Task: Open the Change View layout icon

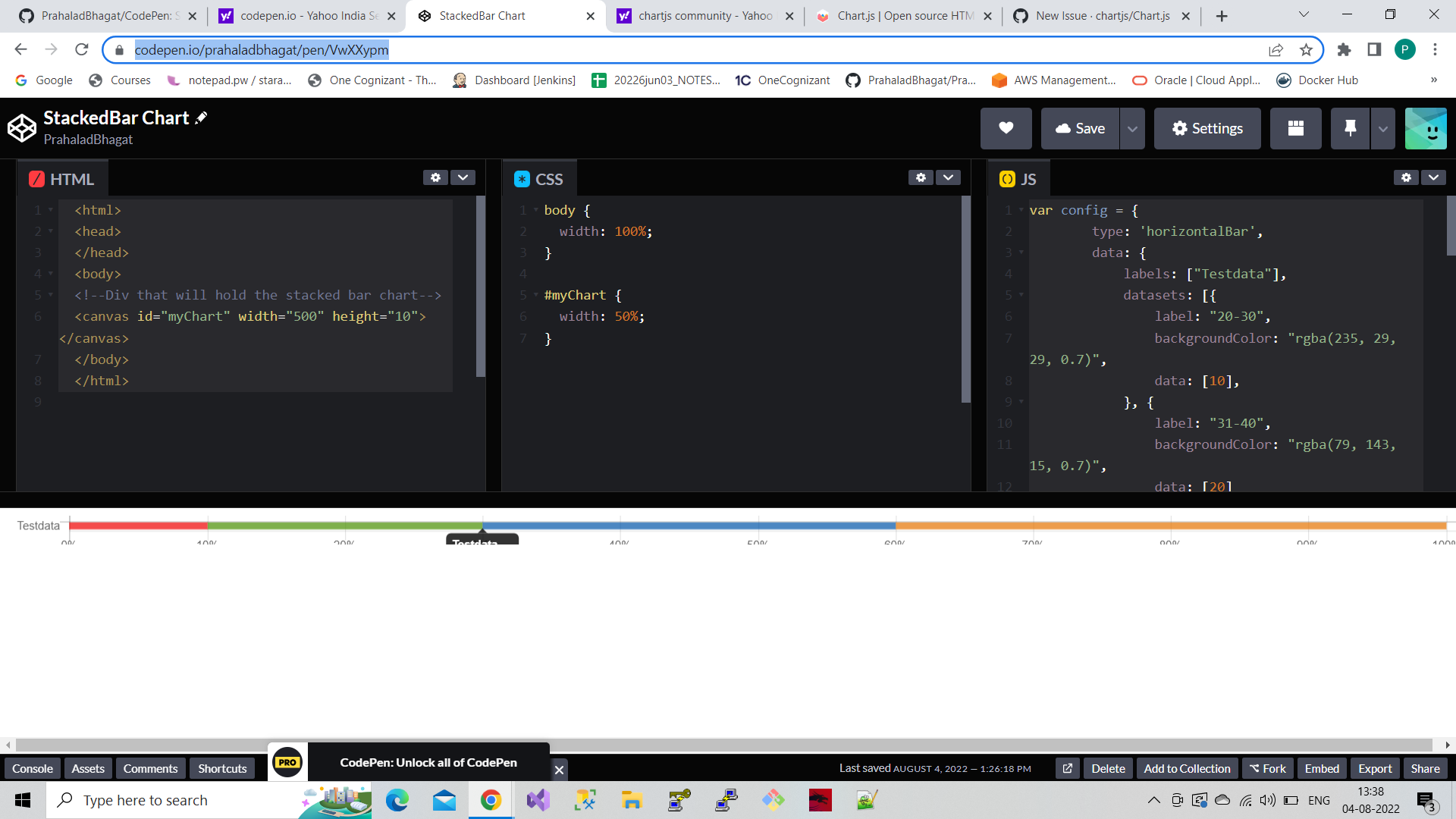Action: tap(1295, 128)
